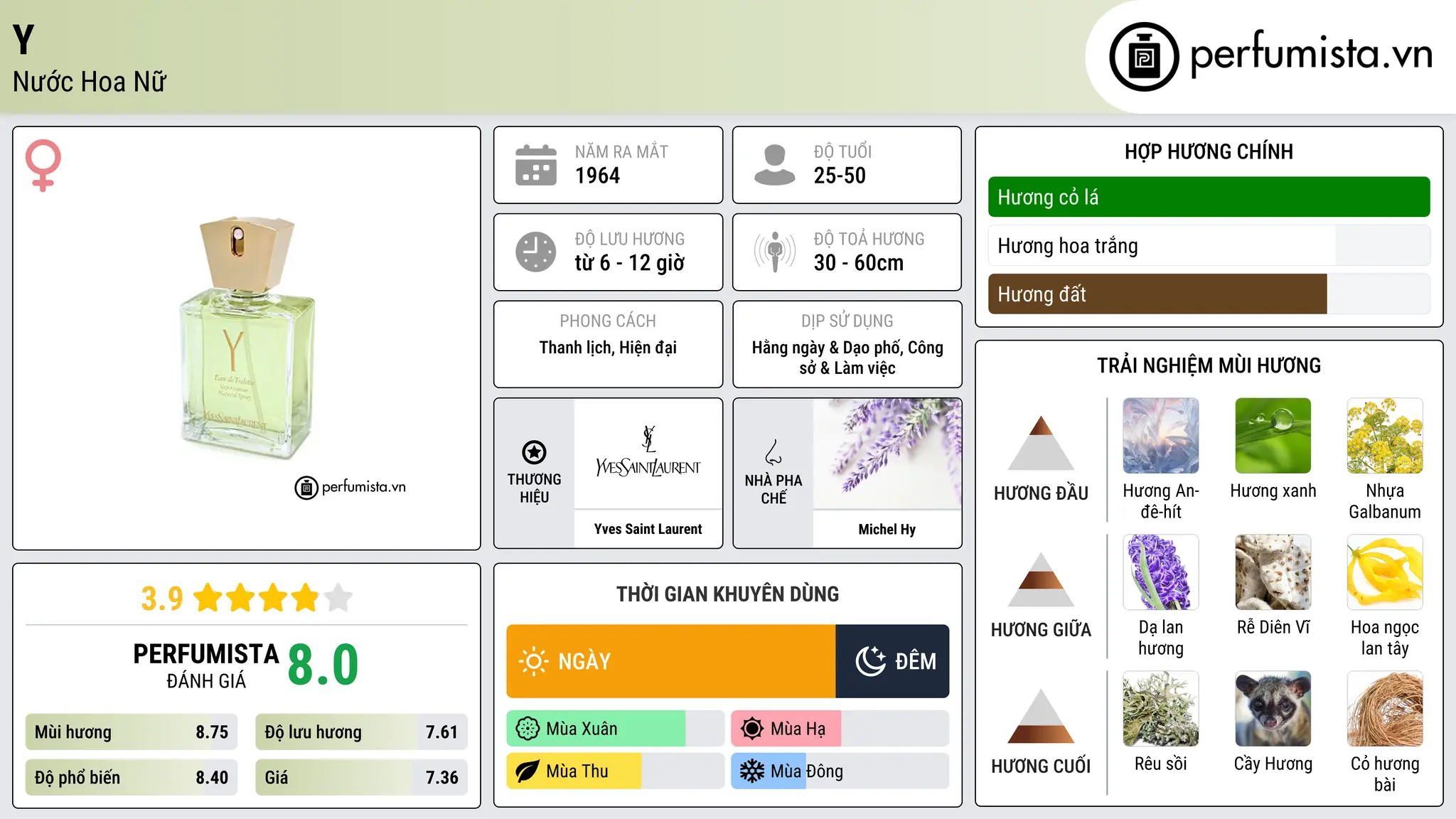
Task: Click the perfumista.vn logo bottle icon
Action: pos(1144,57)
